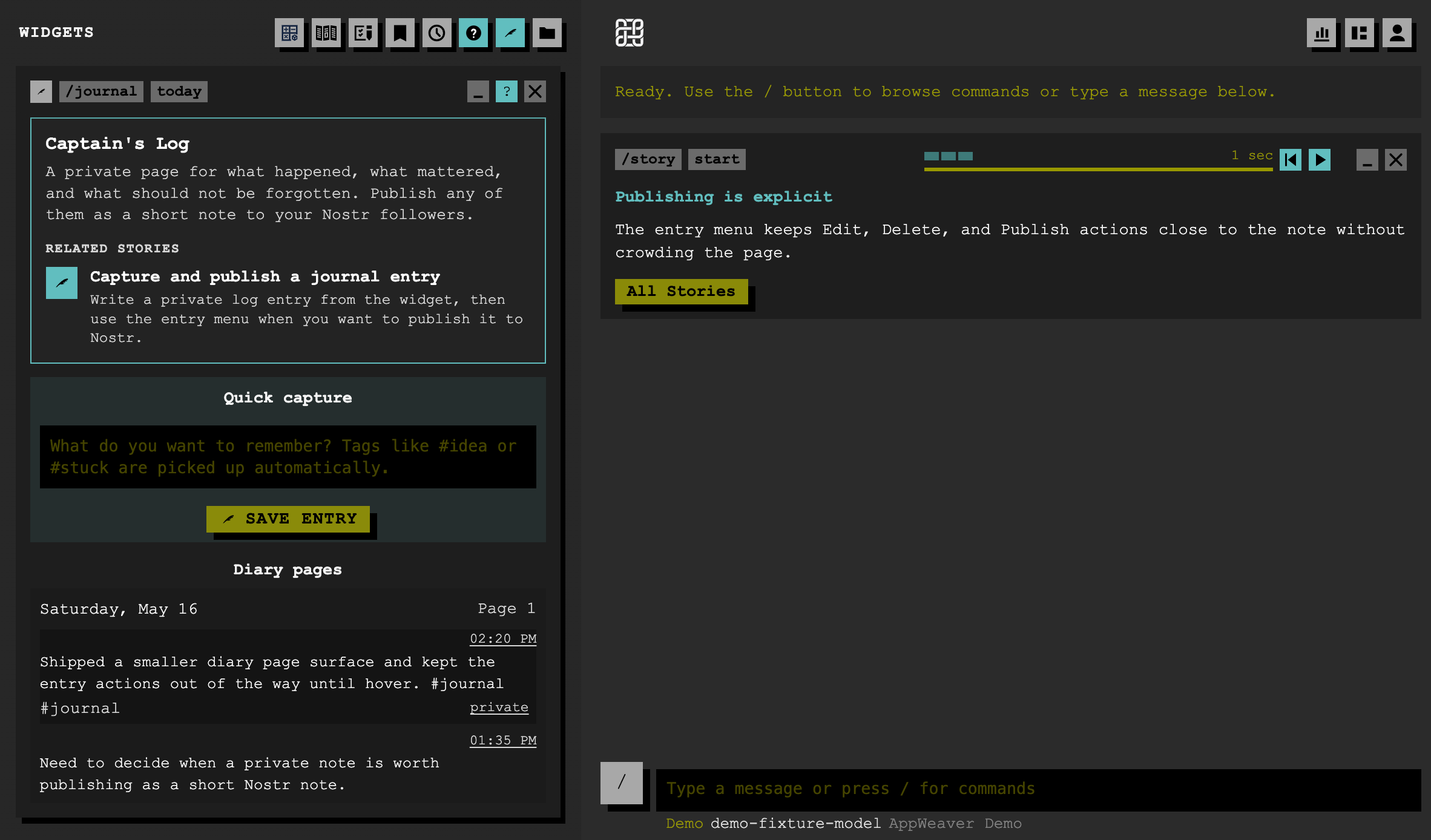1431x840 pixels.
Task: Click the SAVE ENTRY button
Action: [x=288, y=519]
